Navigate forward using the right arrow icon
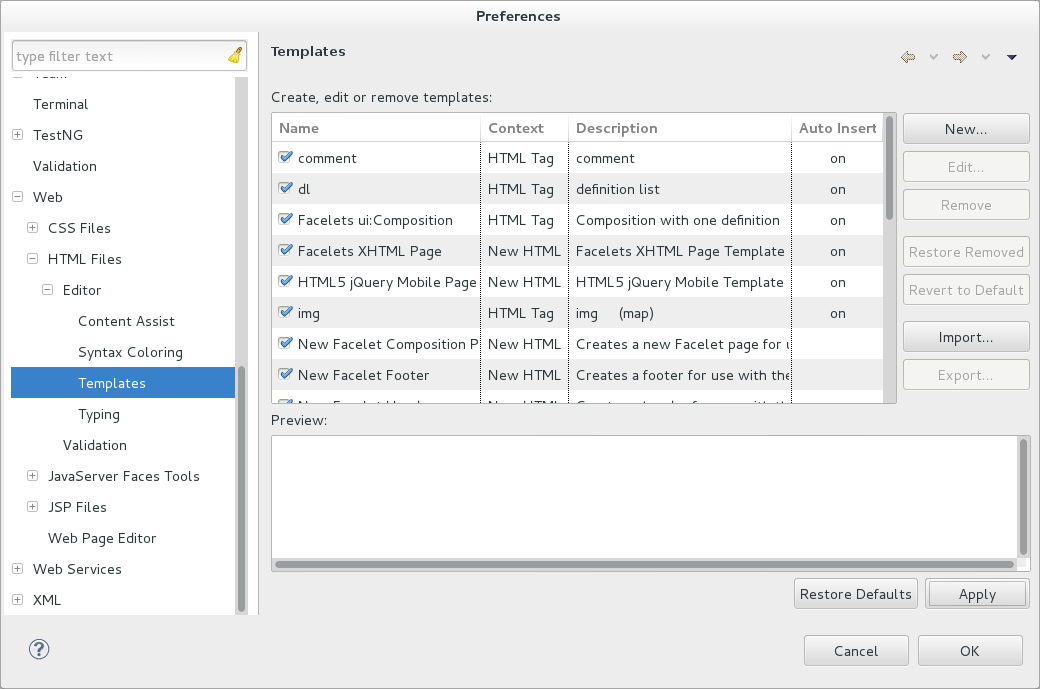The image size is (1040, 689). (957, 57)
